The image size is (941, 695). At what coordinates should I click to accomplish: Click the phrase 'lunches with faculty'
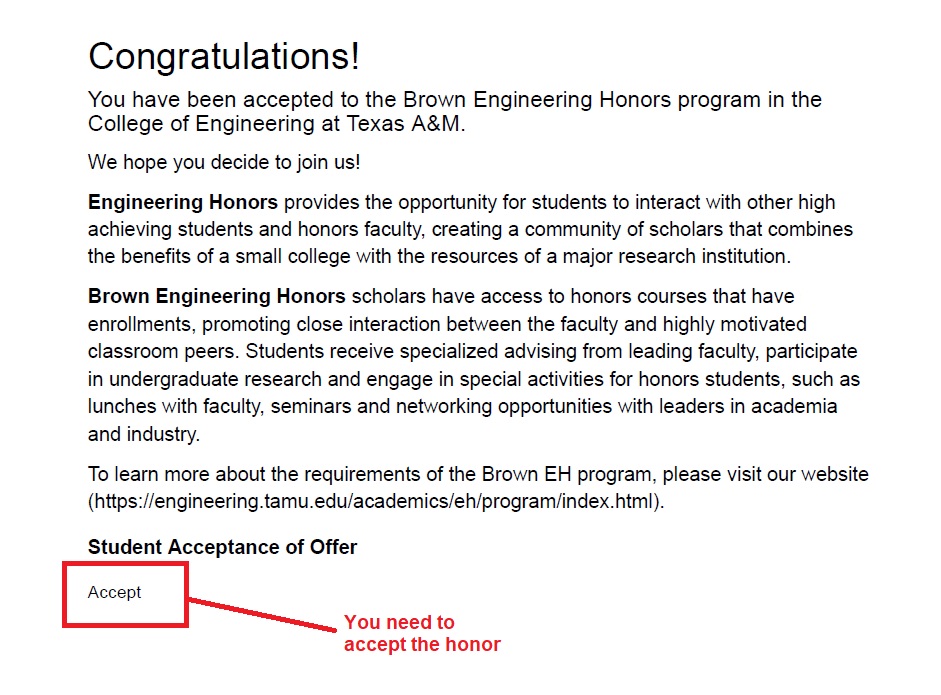174,407
